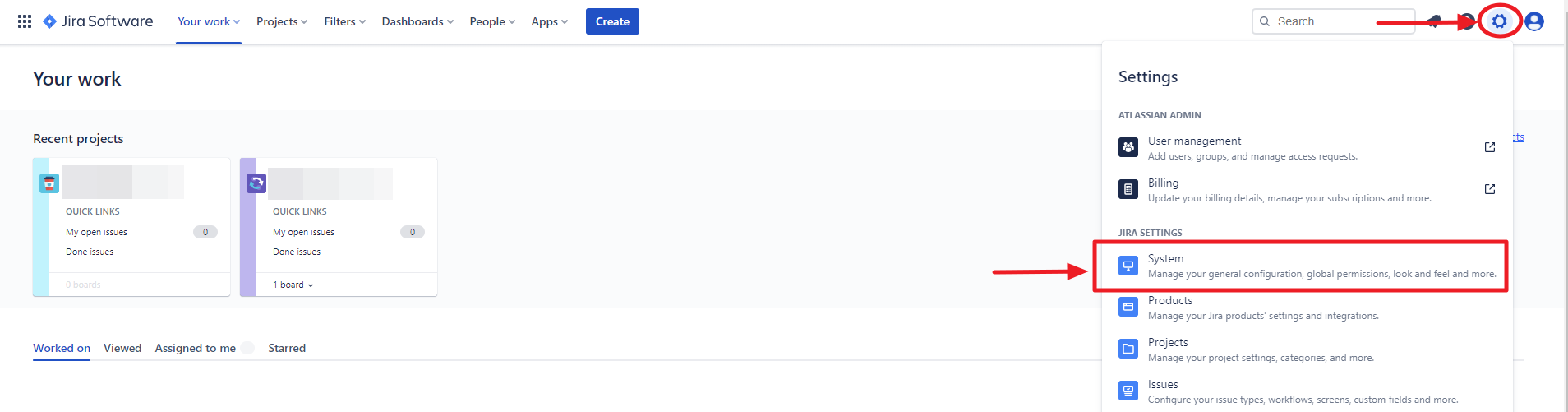Expand the 1 board dropdown

(x=293, y=285)
